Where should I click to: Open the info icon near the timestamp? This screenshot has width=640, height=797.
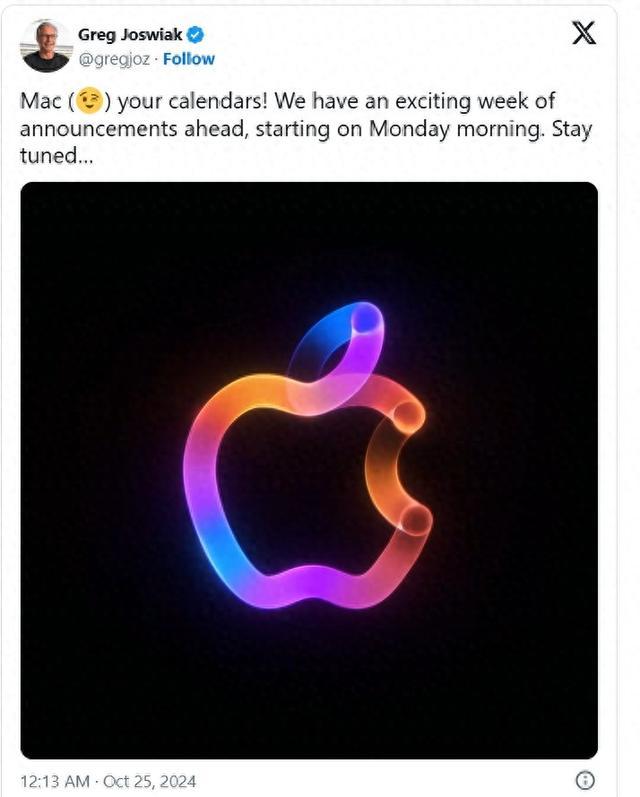pos(585,780)
